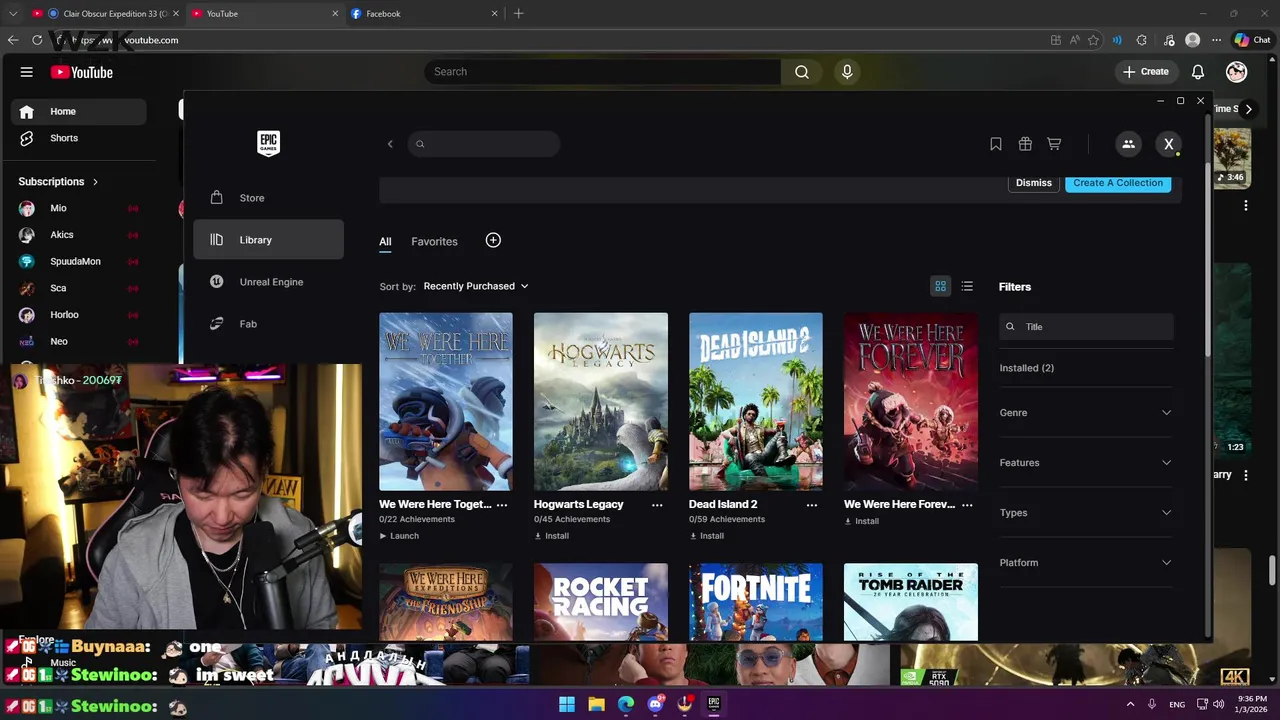The height and width of the screenshot is (720, 1280).
Task: Expand the Genre filter
Action: [x=1085, y=413]
